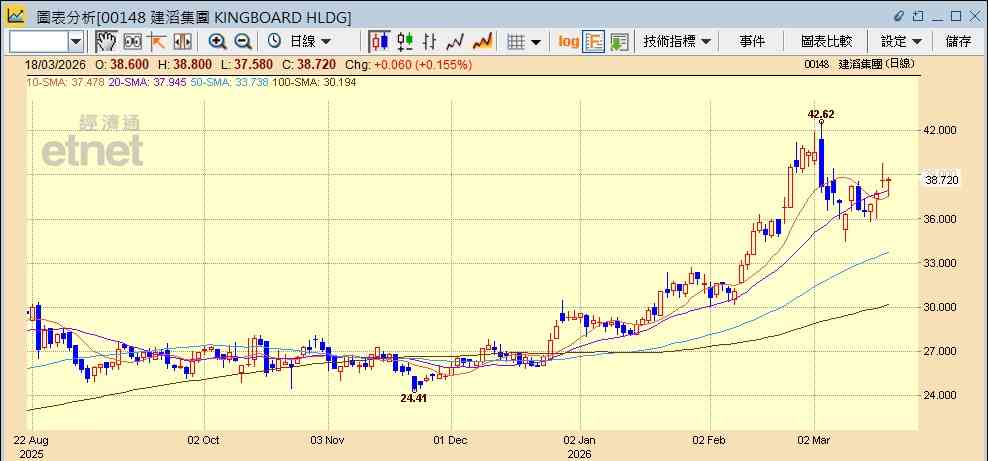989x461 pixels.
Task: Click the 事件 button
Action: click(752, 42)
